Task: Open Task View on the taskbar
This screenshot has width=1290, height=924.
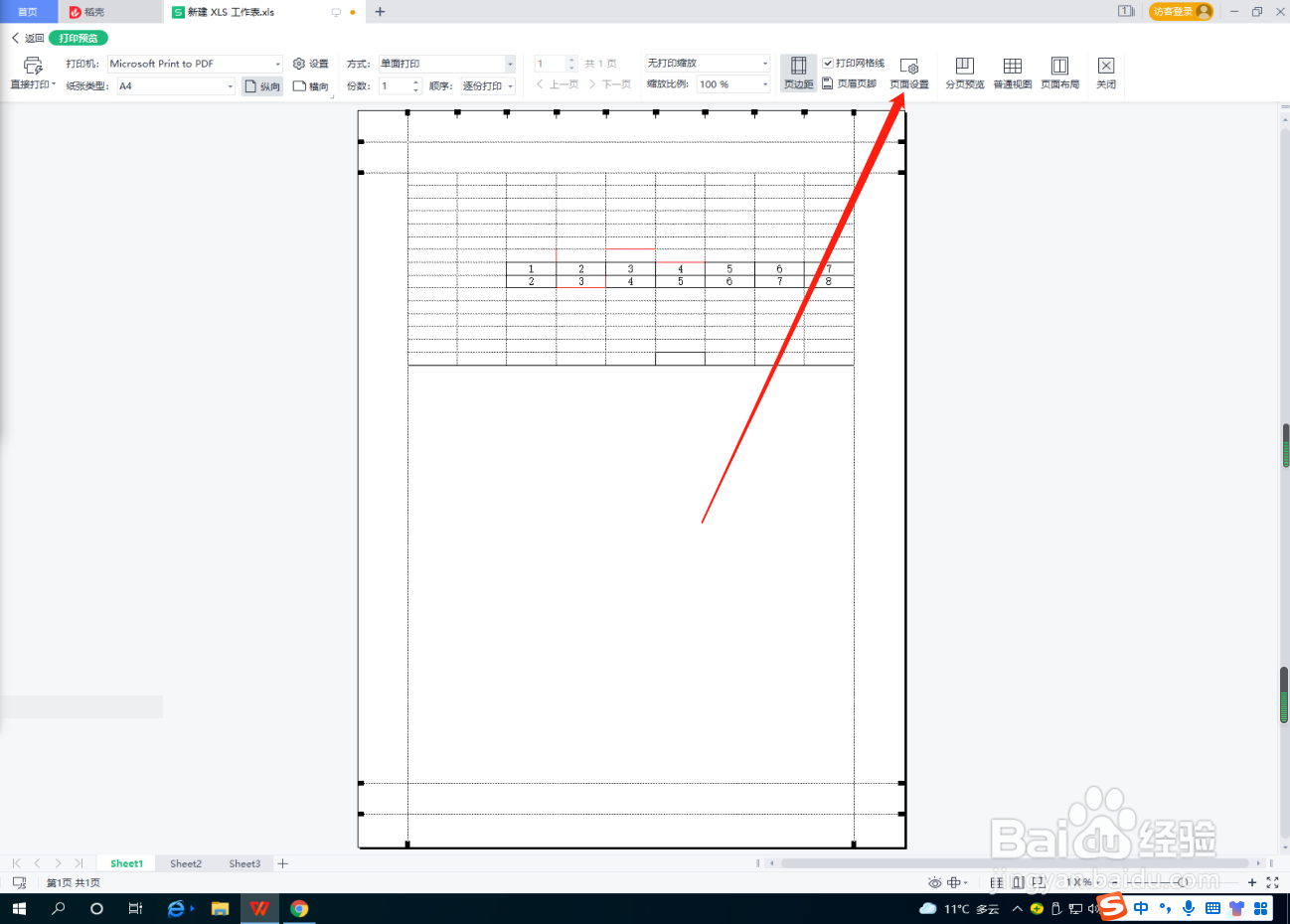Action: click(135, 908)
